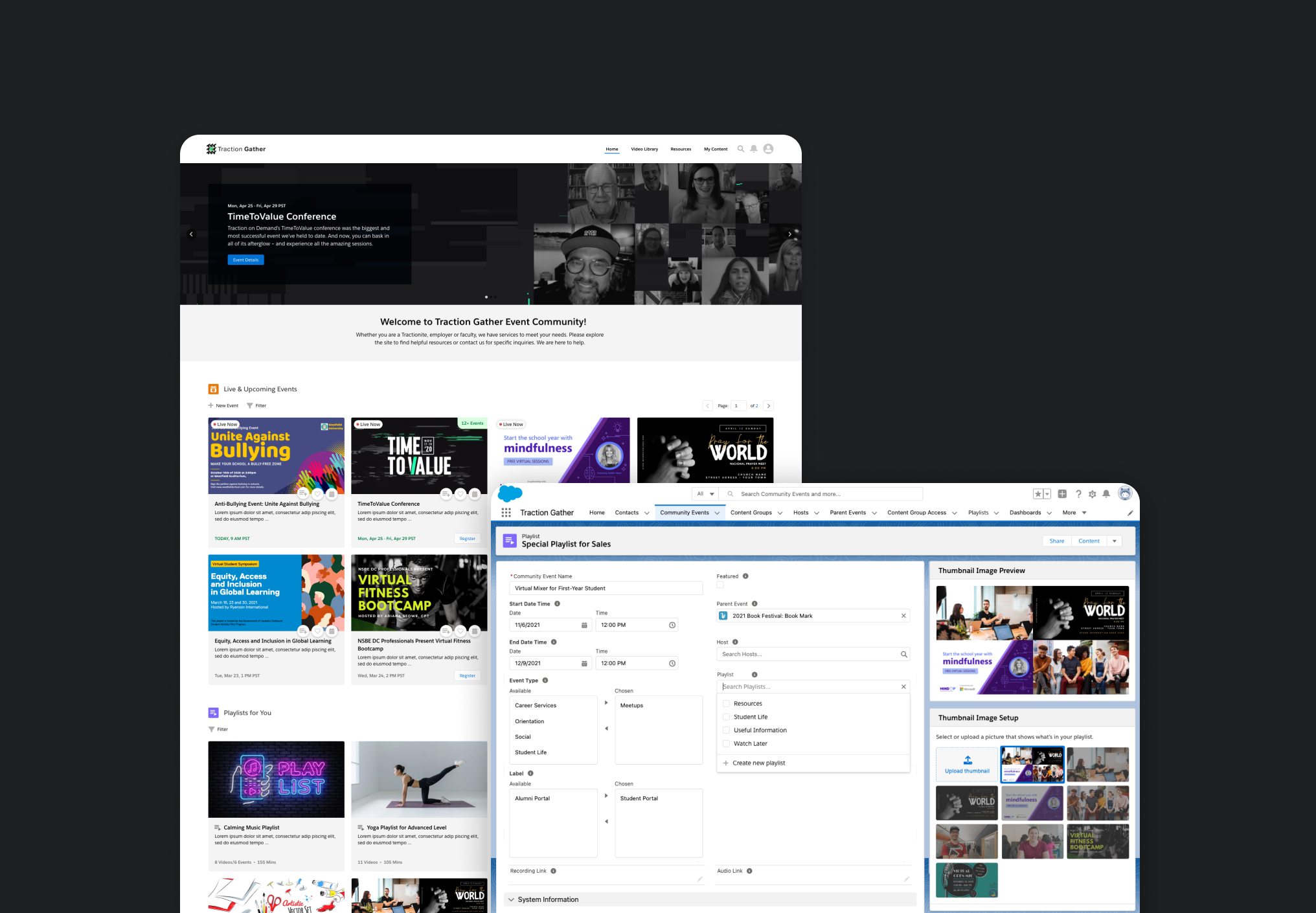Click New Event link
Image resolution: width=1316 pixels, height=913 pixels.
click(223, 406)
